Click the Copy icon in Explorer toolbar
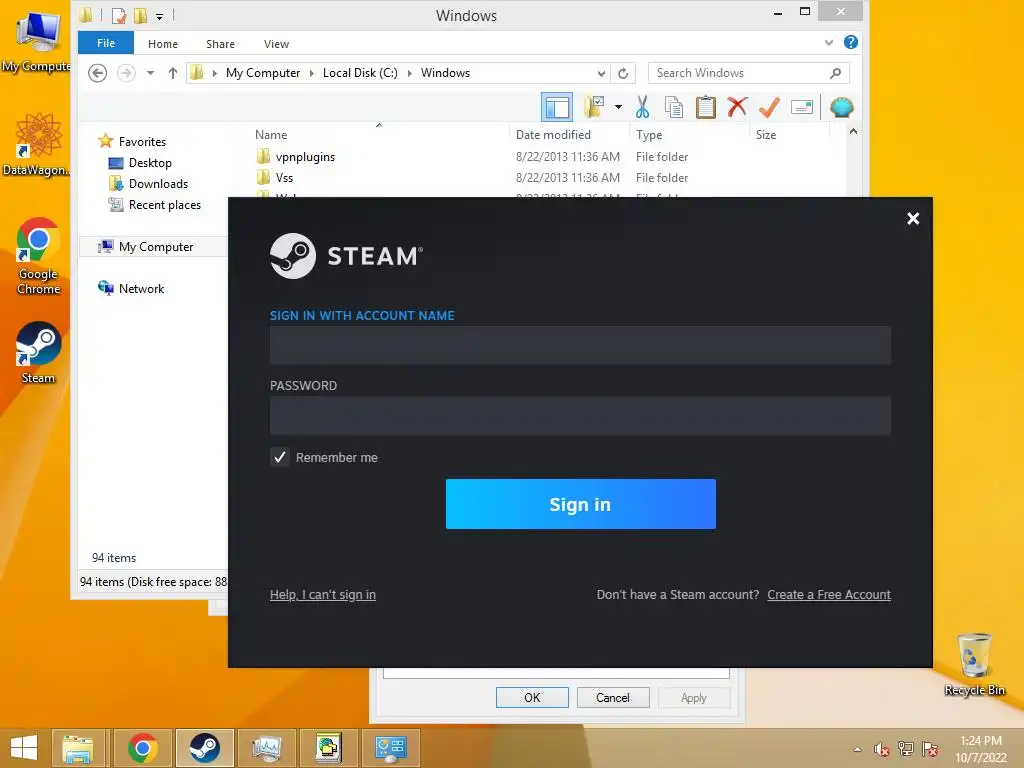Screen dimensions: 1024x768 (673, 107)
